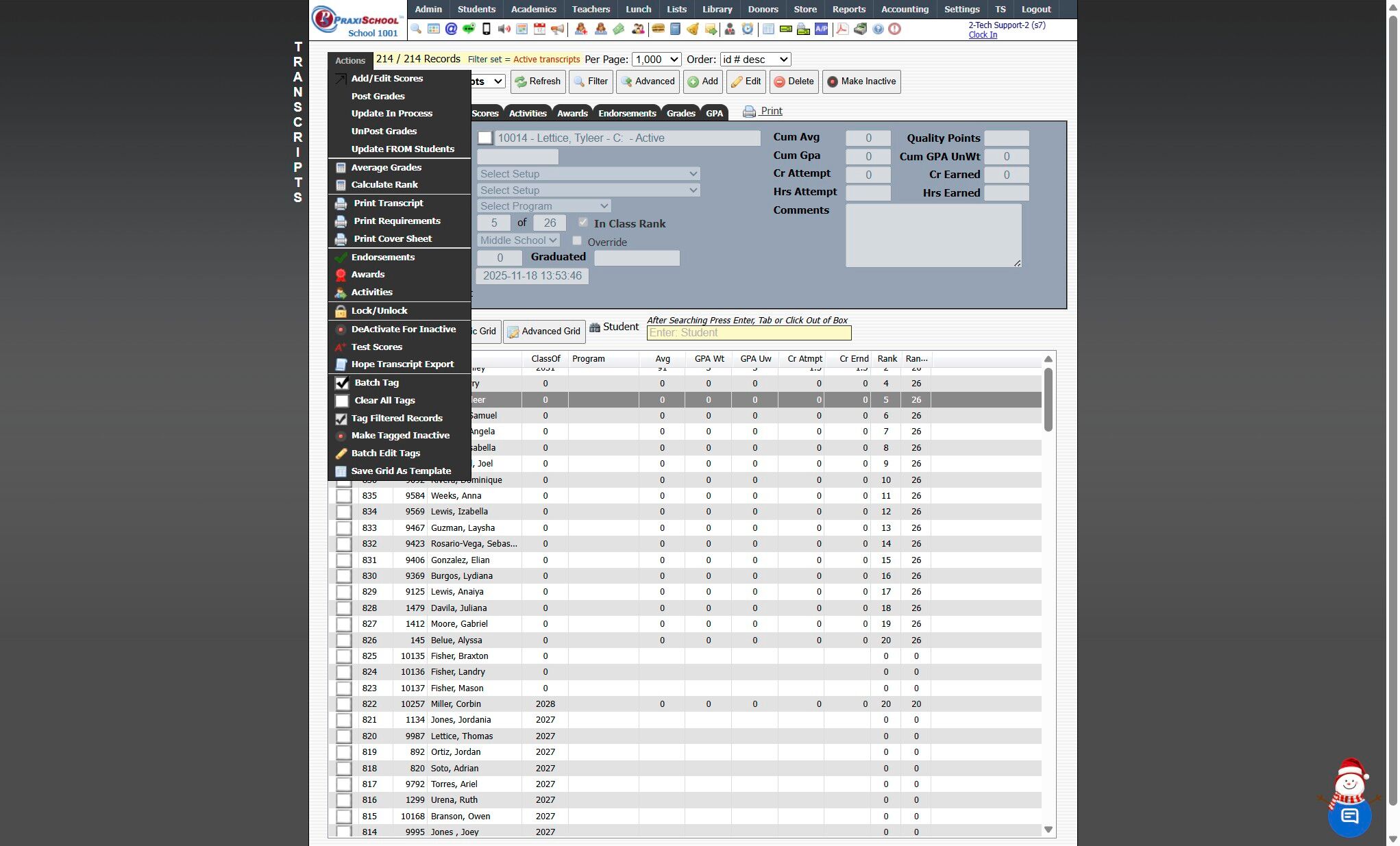This screenshot has width=1400, height=846.
Task: Click the @ email icon in toolbar
Action: 451,29
